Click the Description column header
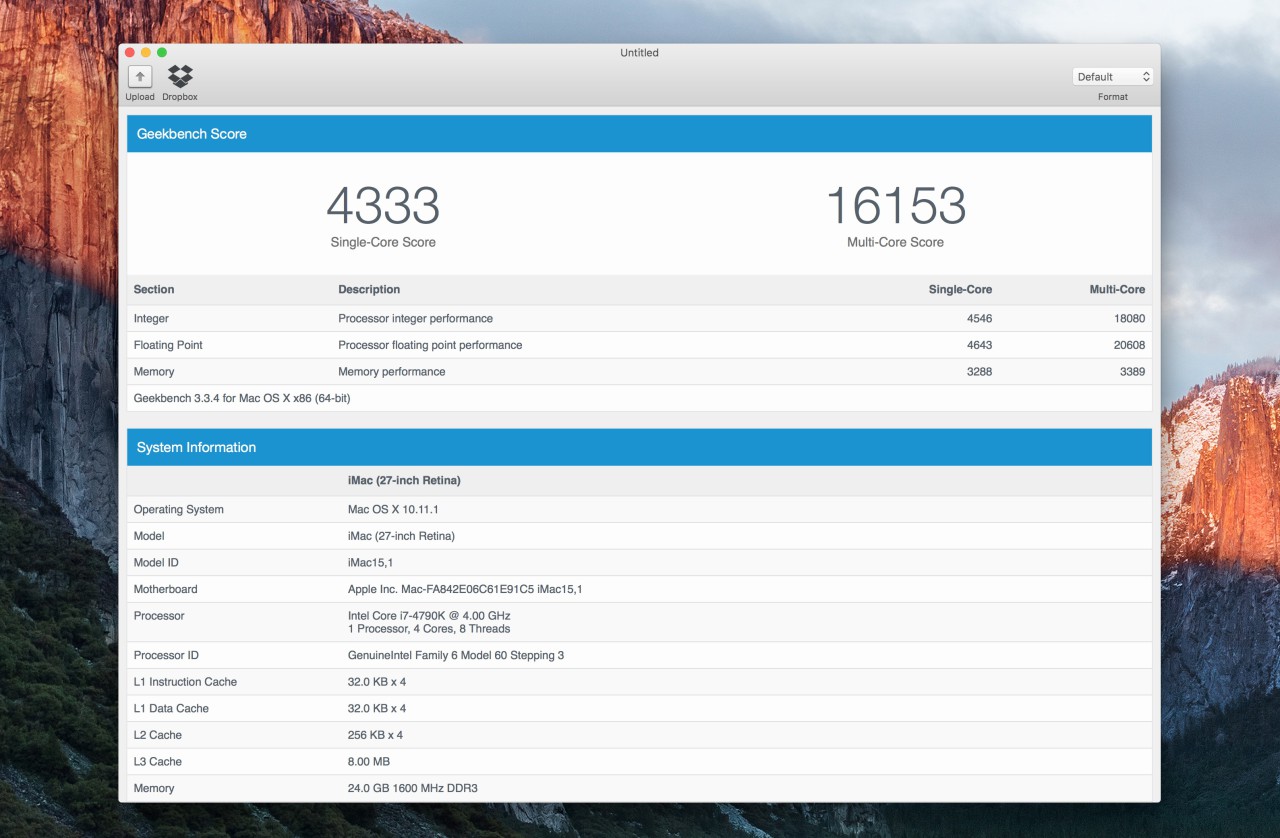 click(369, 290)
